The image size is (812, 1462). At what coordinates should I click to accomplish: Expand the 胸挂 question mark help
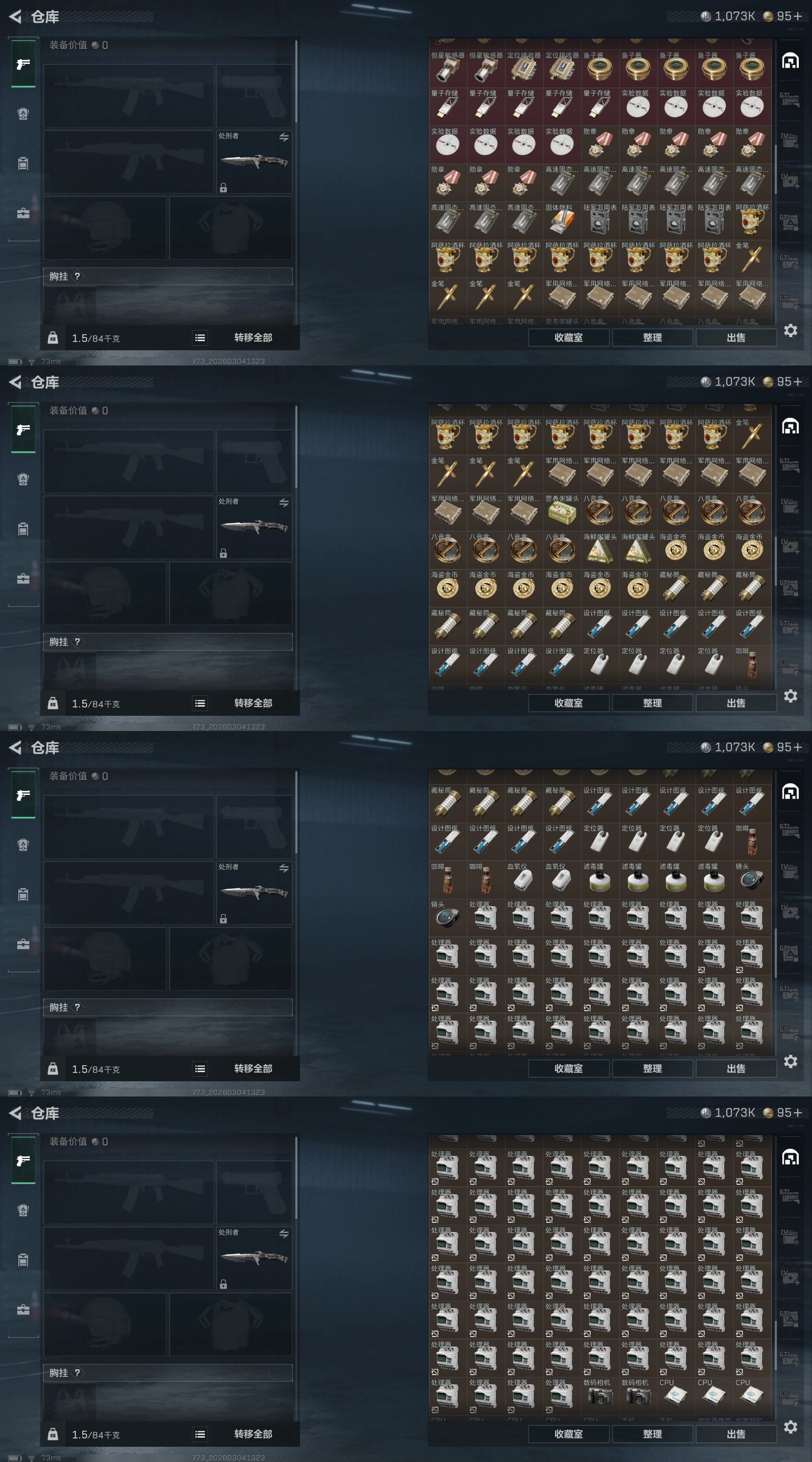(77, 276)
